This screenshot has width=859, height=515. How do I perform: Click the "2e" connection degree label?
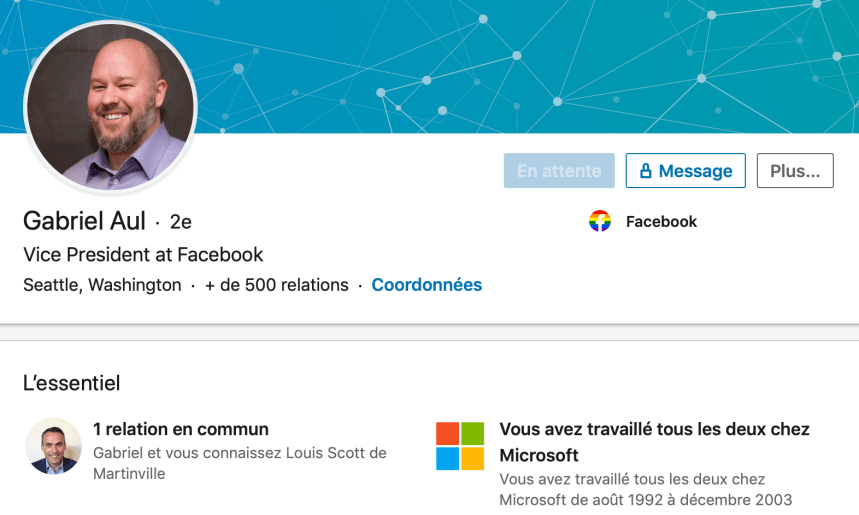pos(181,222)
